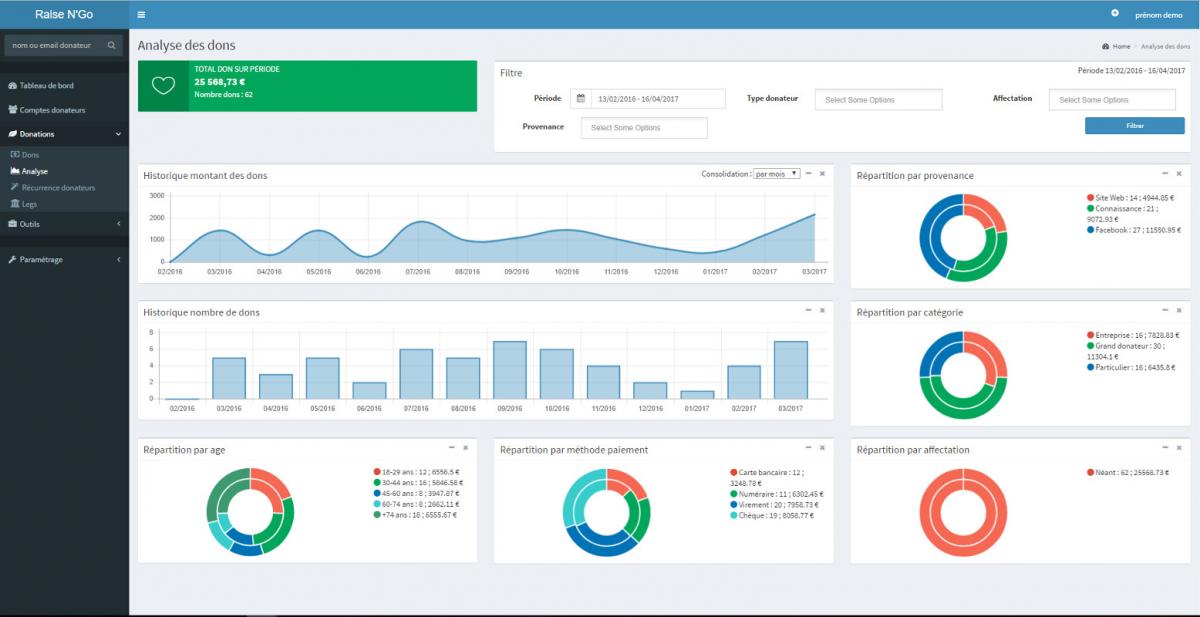Open Legs submenu item

[x=64, y=203]
